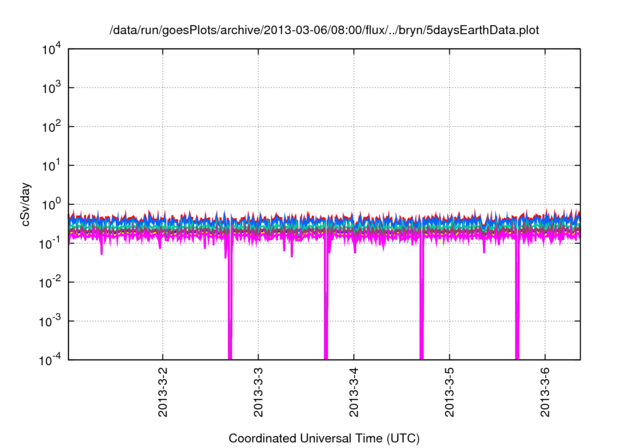Image resolution: width=640 pixels, height=448 pixels.
Task: Click the 10^4 y-axis tick label
Action: (x=51, y=49)
